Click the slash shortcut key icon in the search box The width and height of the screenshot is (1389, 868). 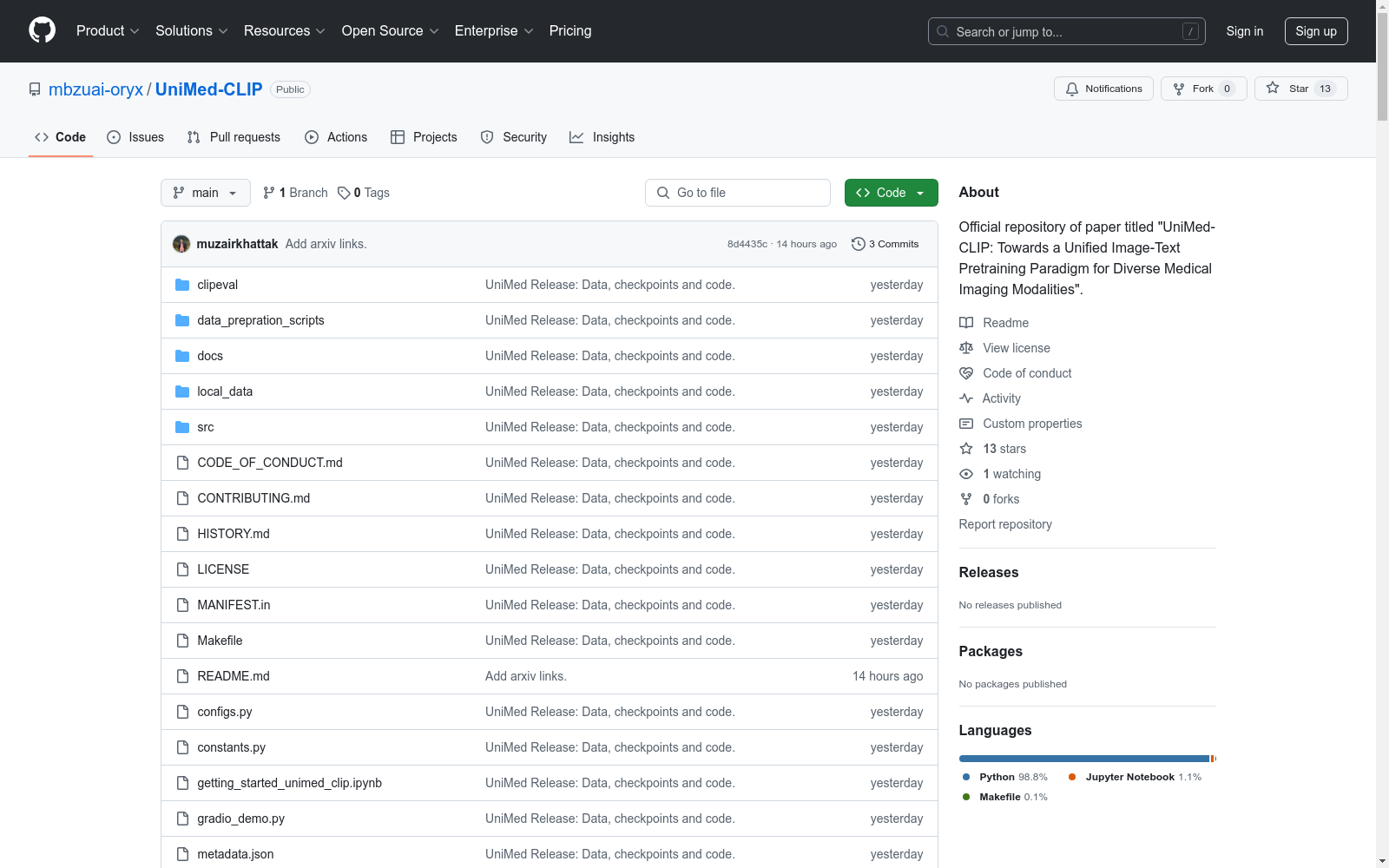pyautogui.click(x=1190, y=31)
